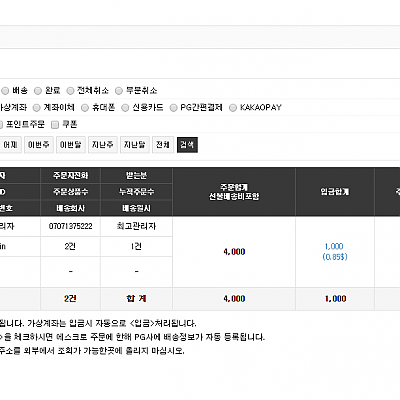Open the blue 1,000 deposit amount link

[334, 246]
